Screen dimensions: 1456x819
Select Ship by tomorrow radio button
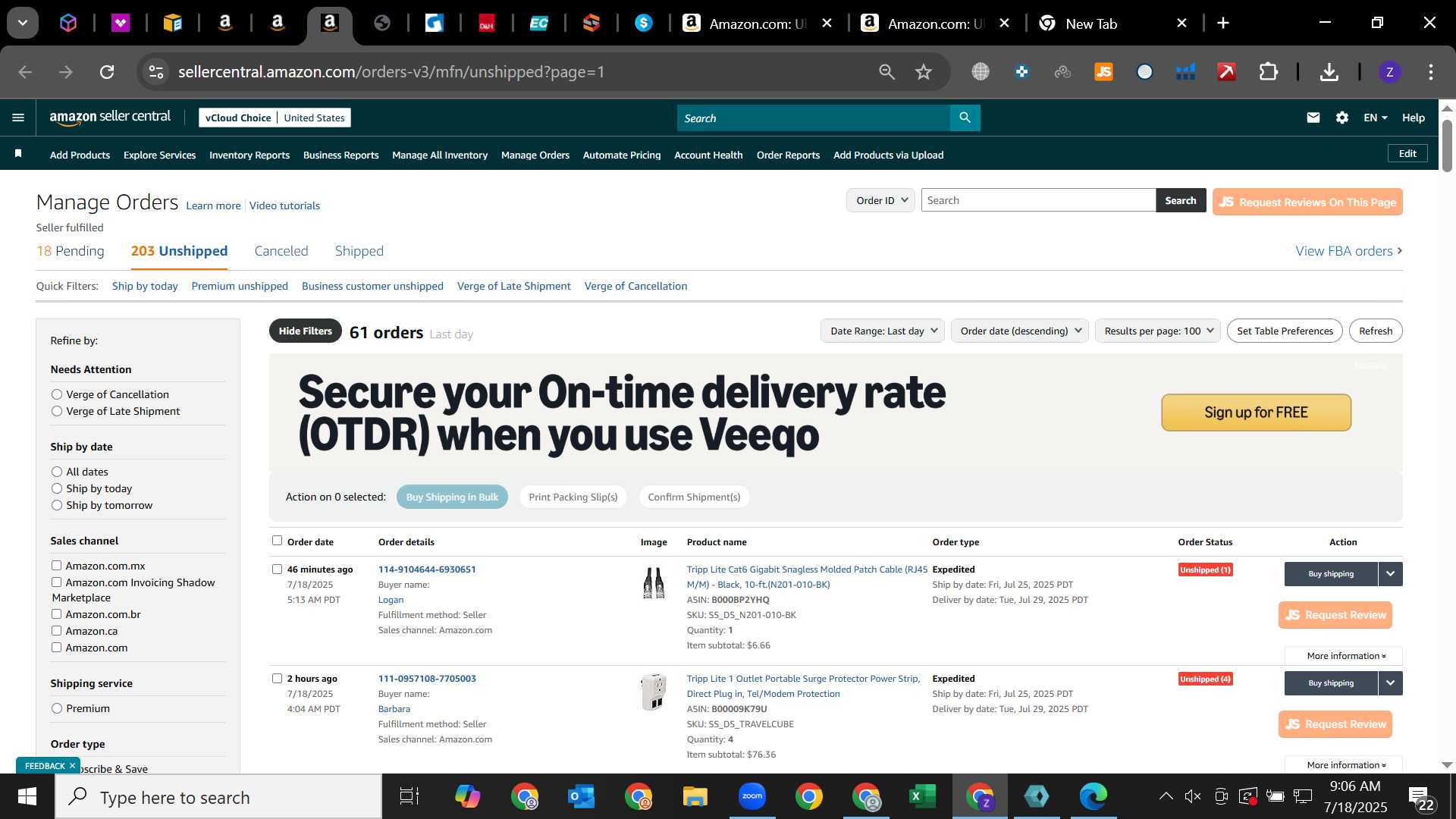(57, 505)
